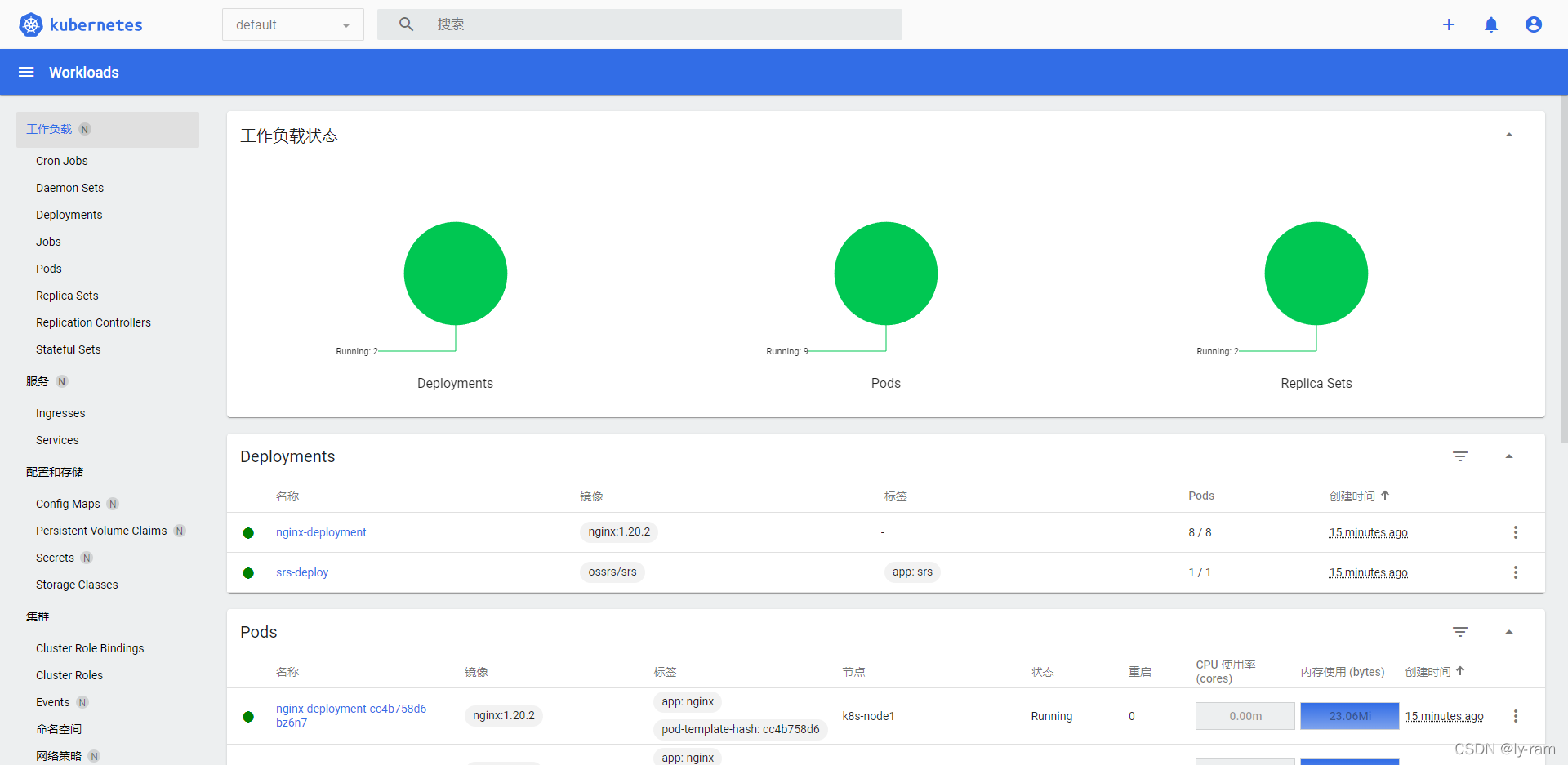Image resolution: width=1568 pixels, height=765 pixels.
Task: Open 服务 sidebar section
Action: (x=38, y=381)
